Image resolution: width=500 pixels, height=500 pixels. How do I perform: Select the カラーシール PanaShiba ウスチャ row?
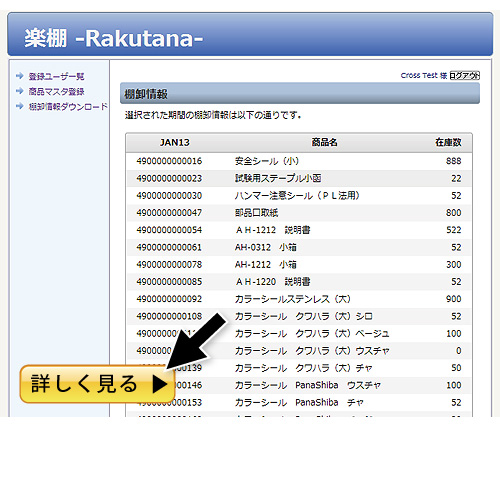click(299, 385)
